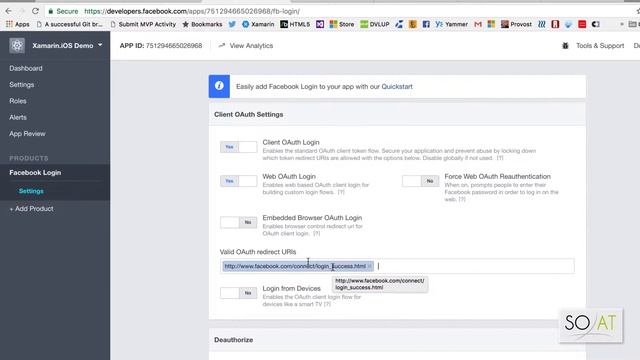Open Roles in the sidebar
The height and width of the screenshot is (360, 640).
click(x=18, y=101)
